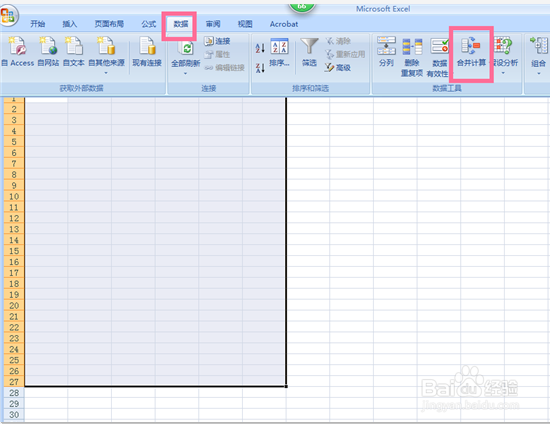Expand the 组合 group dropdown arrow
Screen dimensions: 550x424
point(539,73)
